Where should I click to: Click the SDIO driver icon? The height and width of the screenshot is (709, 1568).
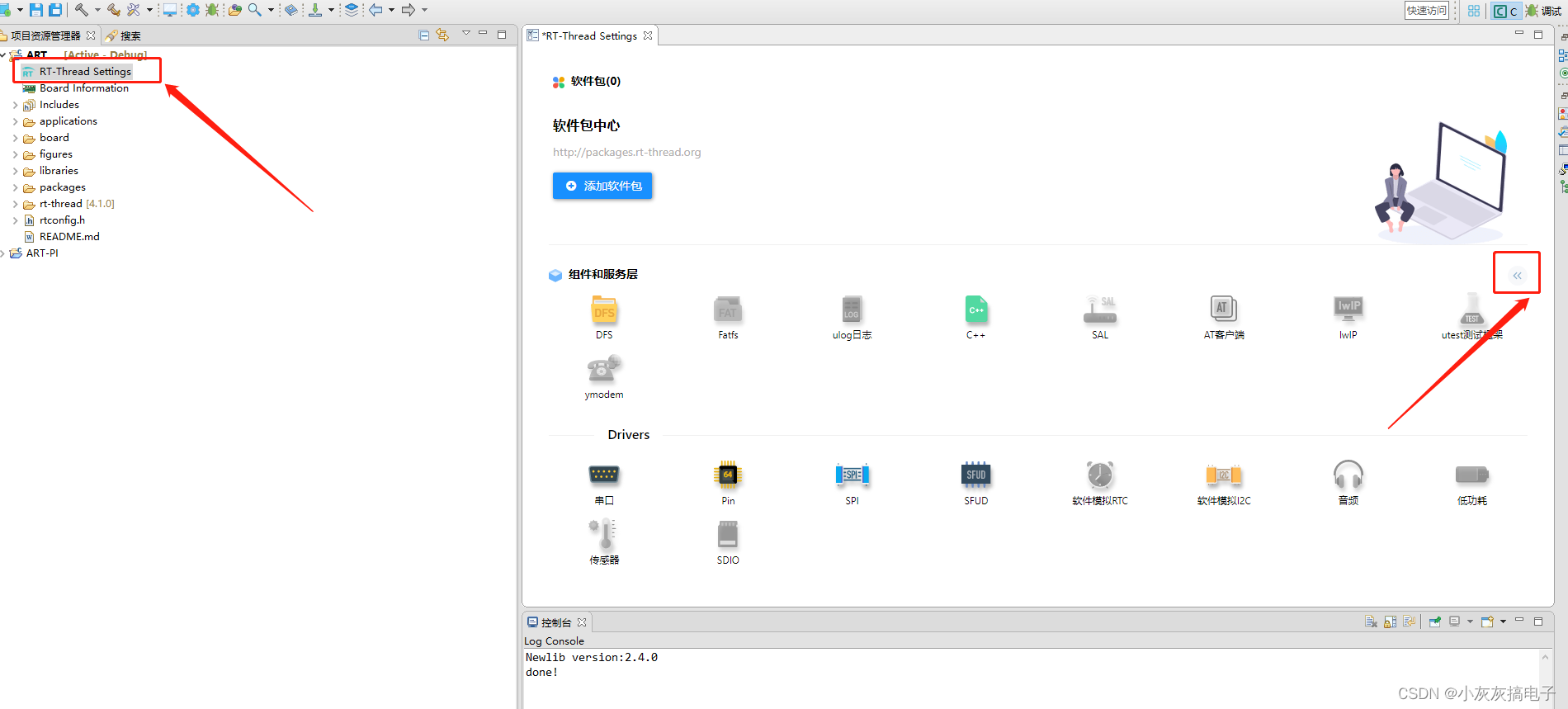728,535
